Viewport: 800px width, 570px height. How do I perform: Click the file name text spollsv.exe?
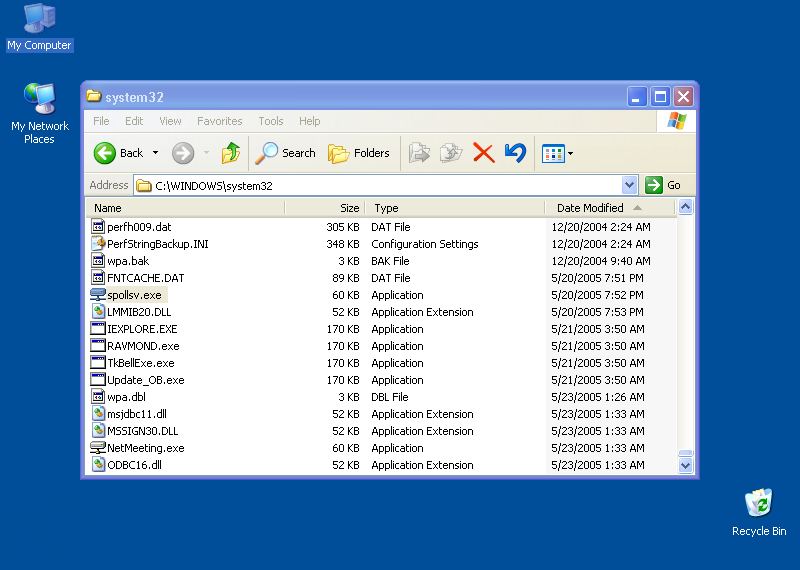(134, 295)
